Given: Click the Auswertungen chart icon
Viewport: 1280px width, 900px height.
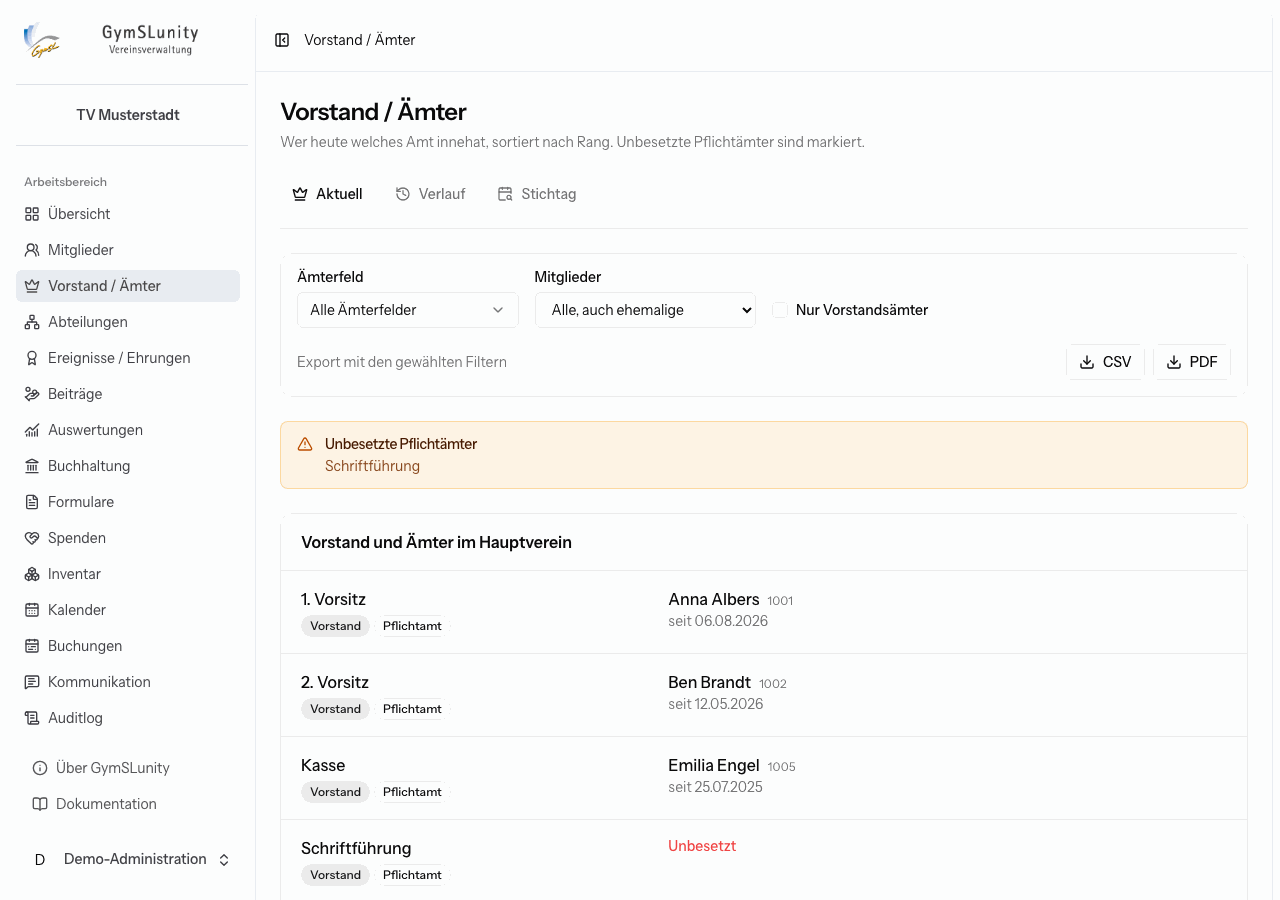Looking at the screenshot, I should (32, 430).
